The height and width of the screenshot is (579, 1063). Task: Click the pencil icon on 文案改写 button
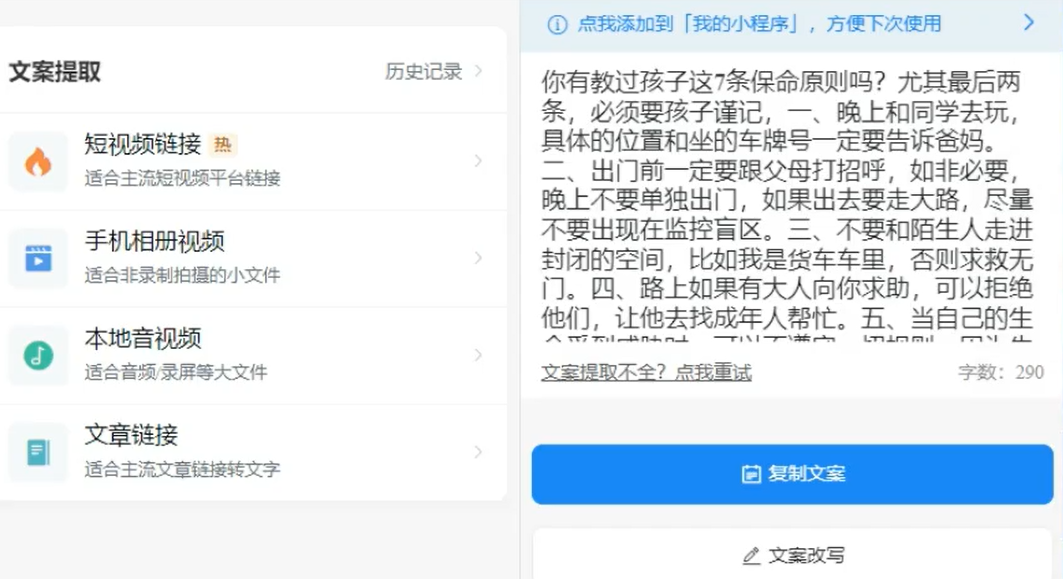[x=752, y=555]
